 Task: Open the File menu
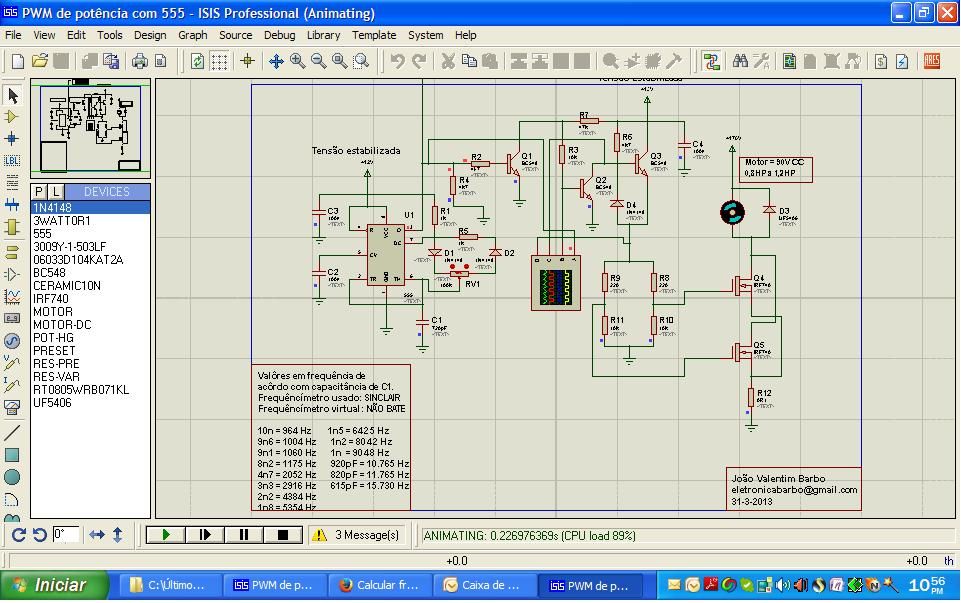[x=13, y=35]
